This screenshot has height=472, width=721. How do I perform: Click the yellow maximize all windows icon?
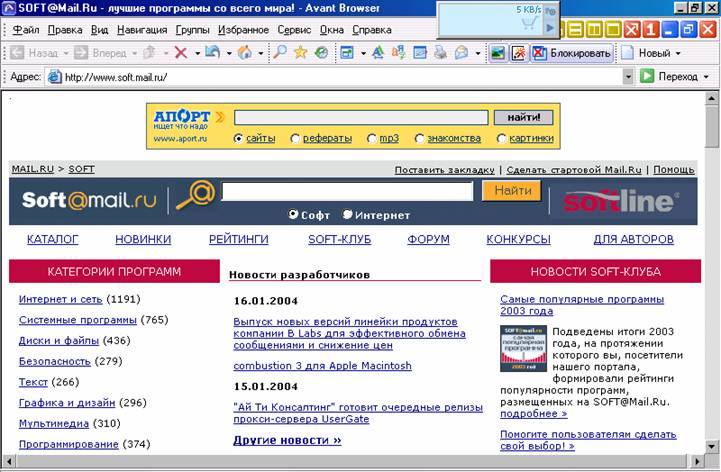(613, 30)
